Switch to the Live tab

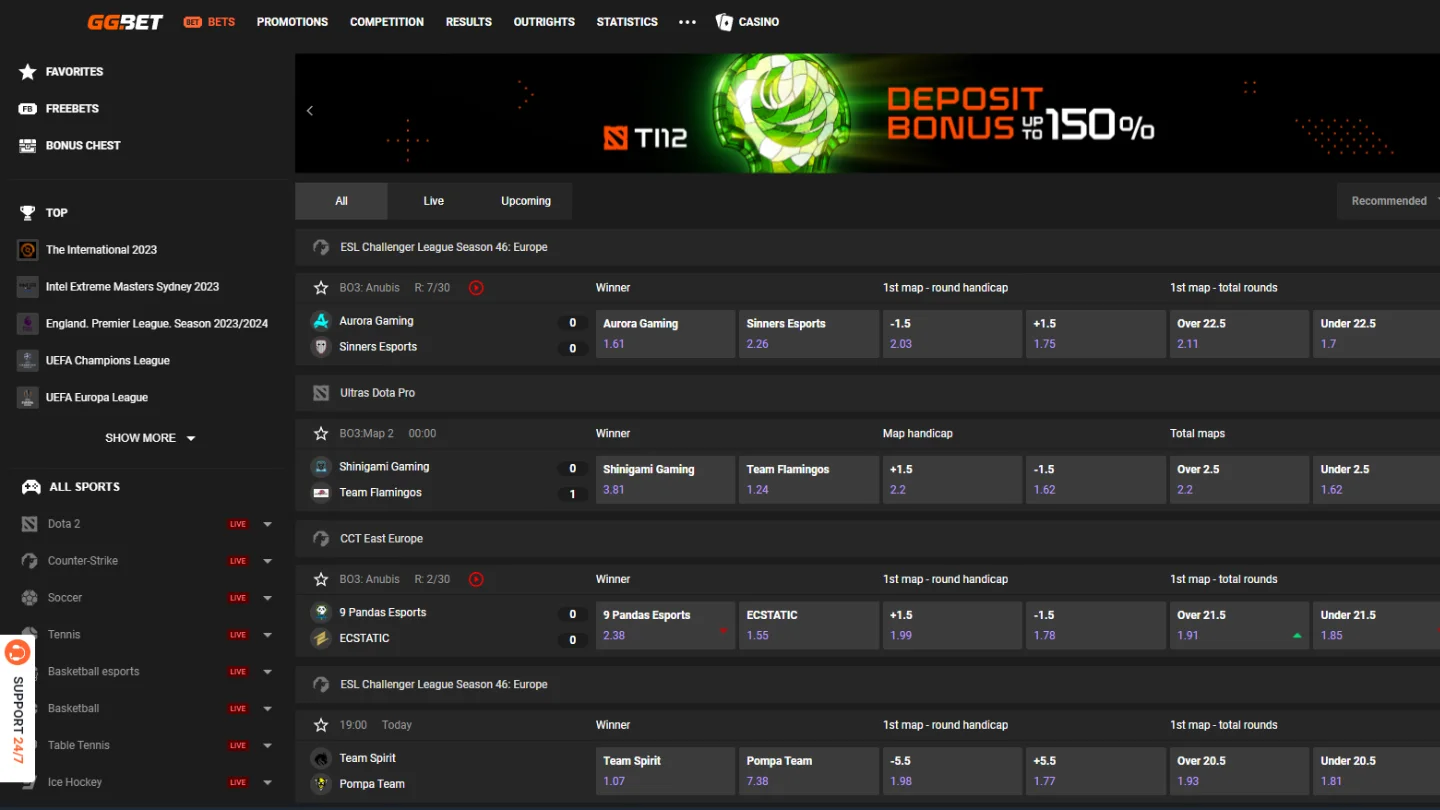click(x=433, y=201)
